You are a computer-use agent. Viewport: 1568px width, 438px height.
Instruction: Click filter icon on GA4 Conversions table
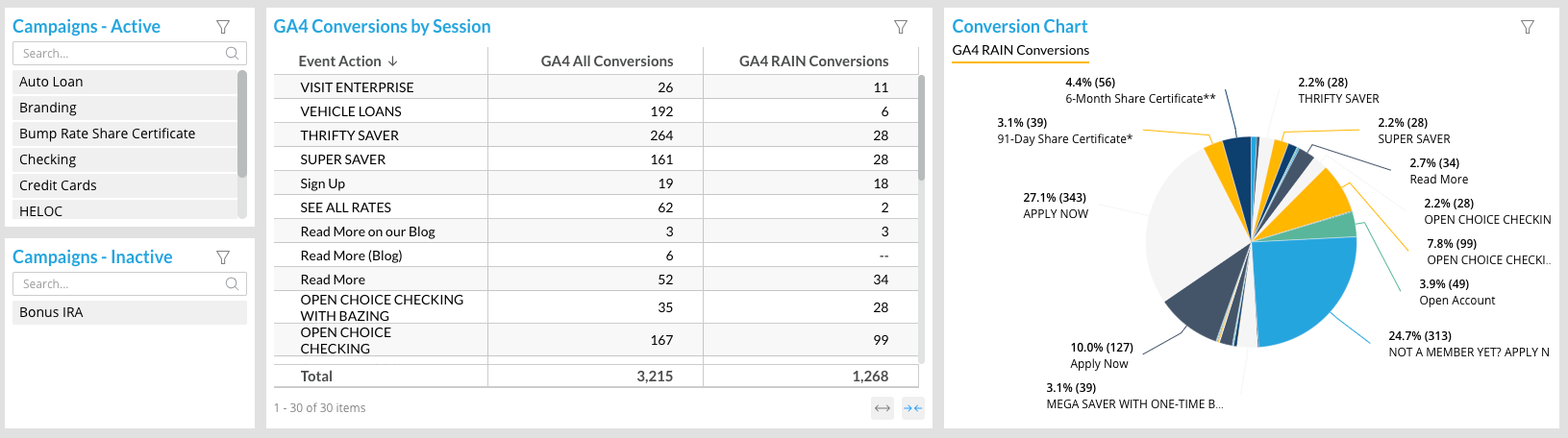tap(901, 27)
